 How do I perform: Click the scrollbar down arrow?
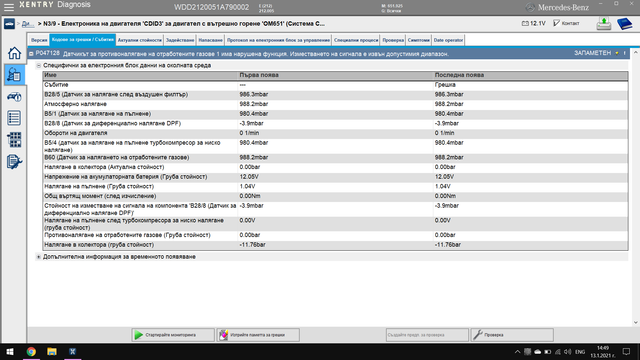(x=636, y=322)
